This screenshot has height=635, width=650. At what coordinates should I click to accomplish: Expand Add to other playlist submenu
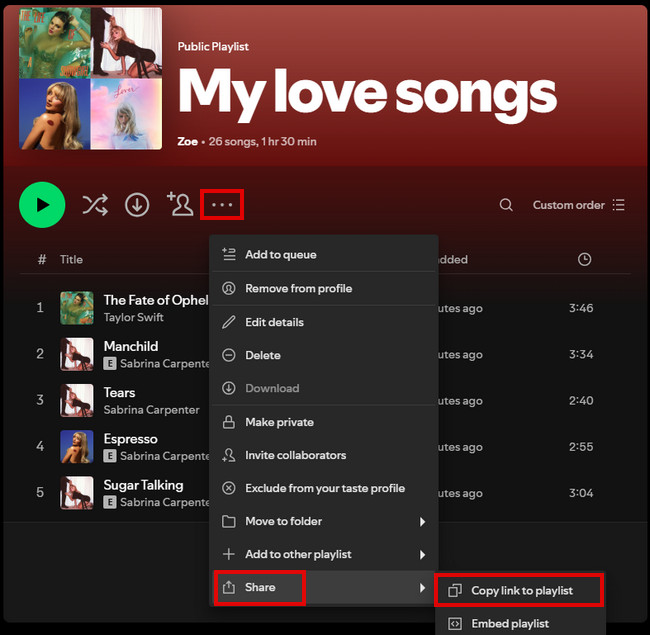324,554
